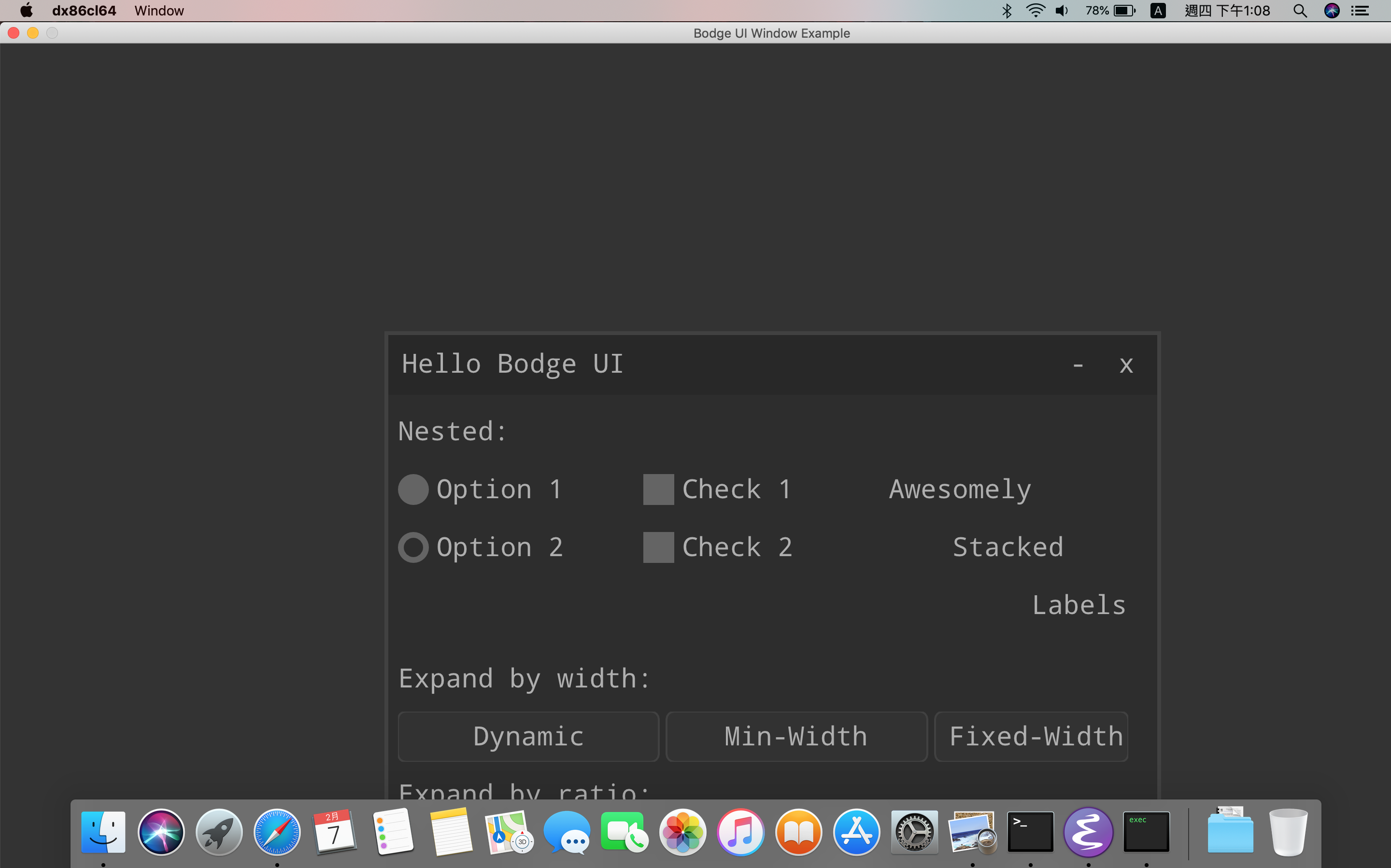Open the Notes app
This screenshot has height=868, width=1391.
pos(451,832)
